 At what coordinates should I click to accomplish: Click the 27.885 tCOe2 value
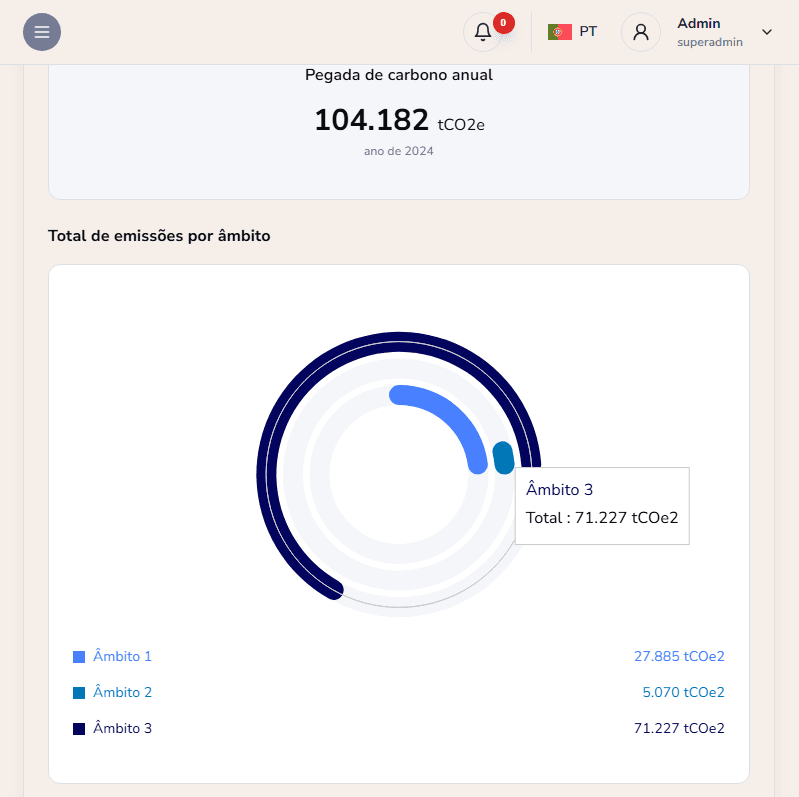click(679, 657)
